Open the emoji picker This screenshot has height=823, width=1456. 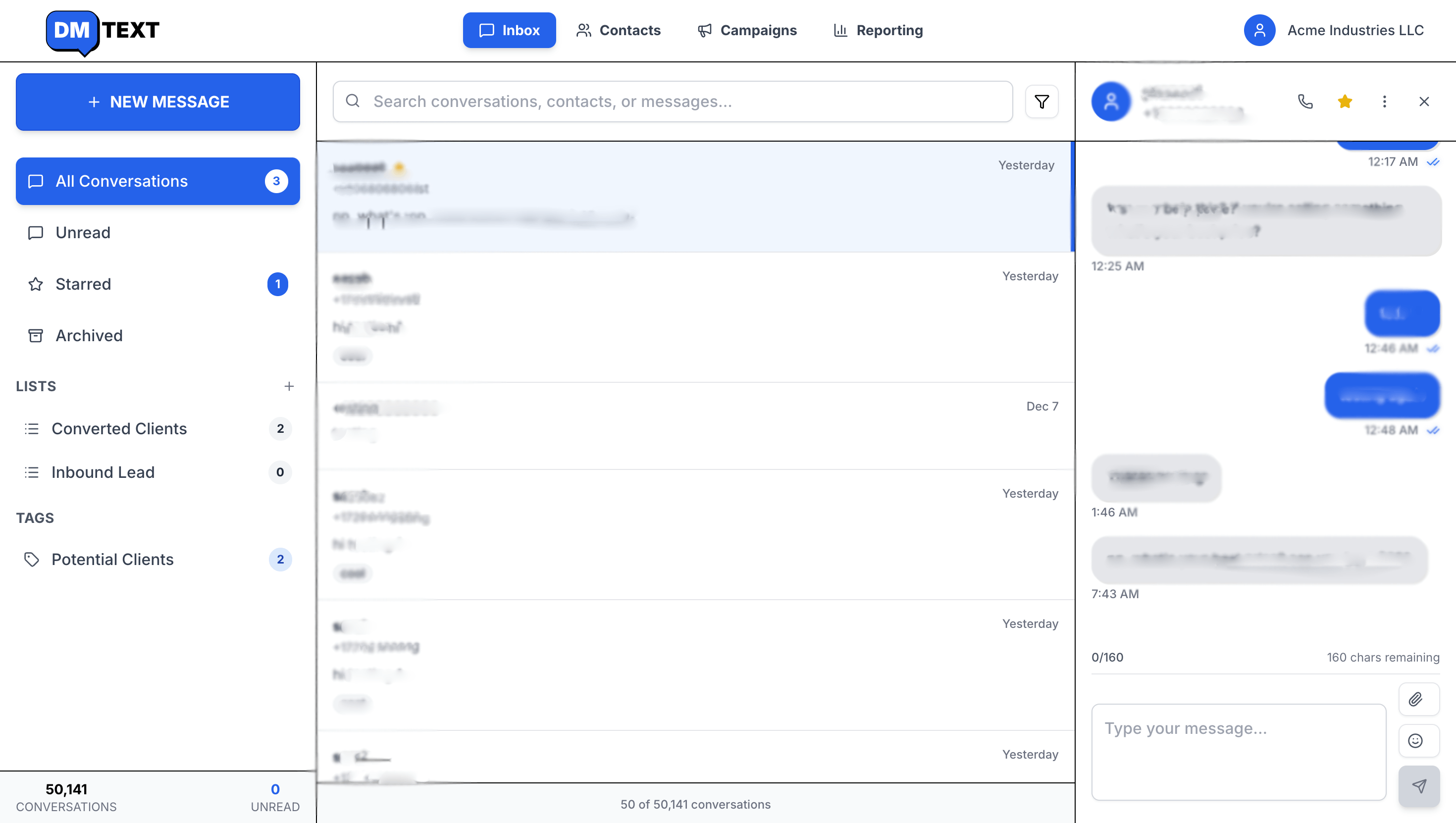(x=1416, y=741)
